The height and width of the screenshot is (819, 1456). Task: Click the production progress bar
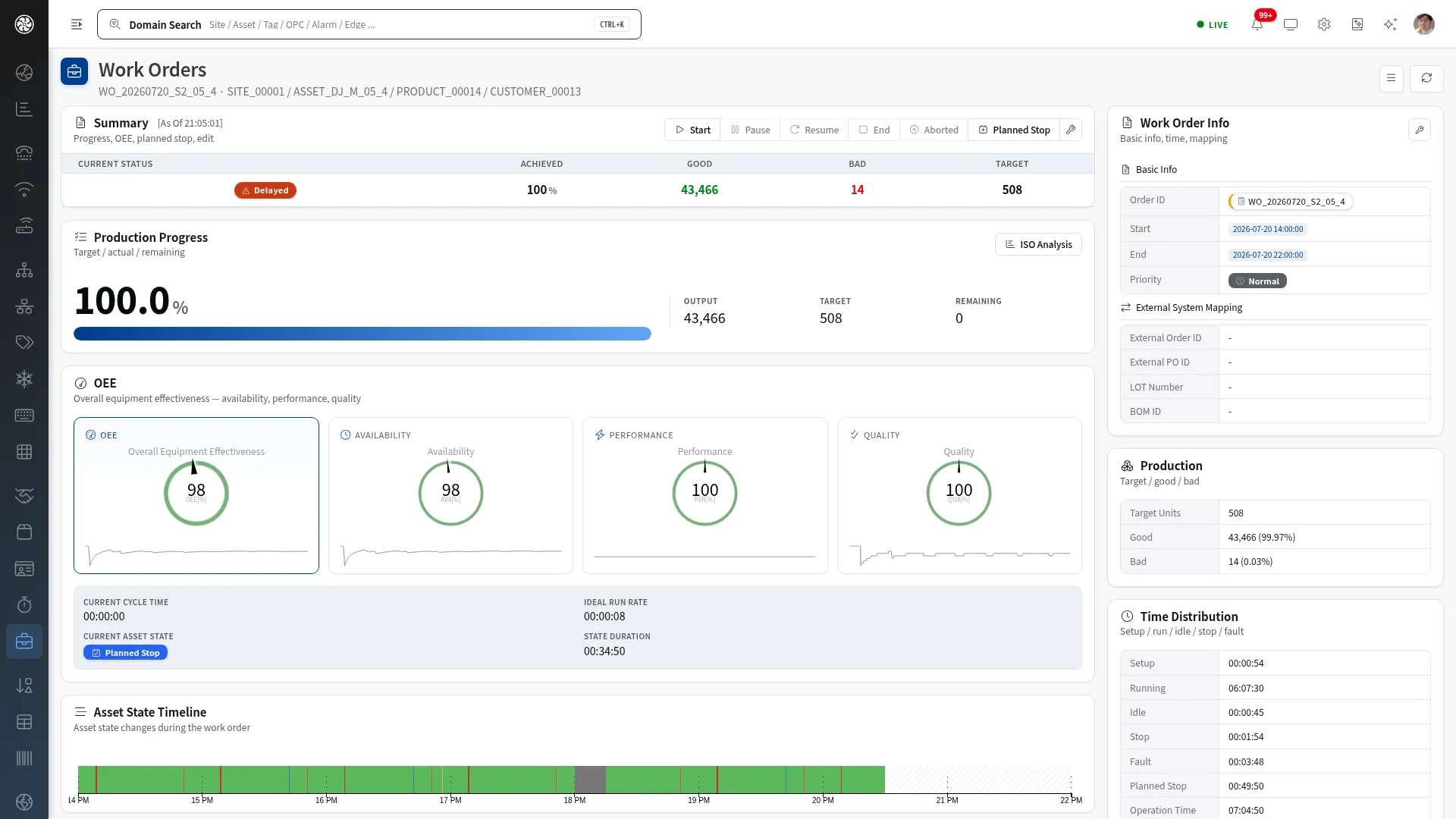362,334
